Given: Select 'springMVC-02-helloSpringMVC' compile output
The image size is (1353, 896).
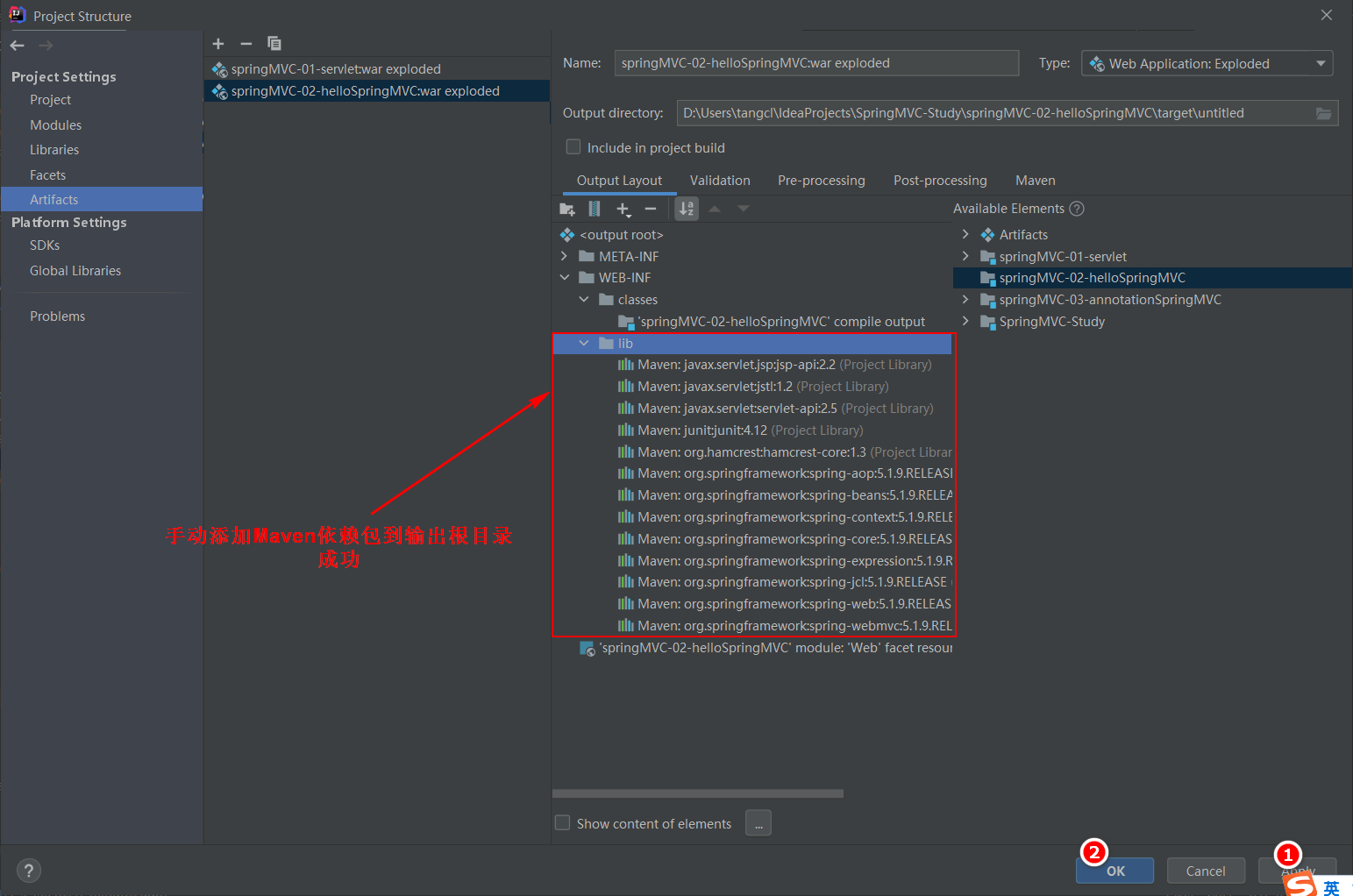Looking at the screenshot, I should coord(772,322).
